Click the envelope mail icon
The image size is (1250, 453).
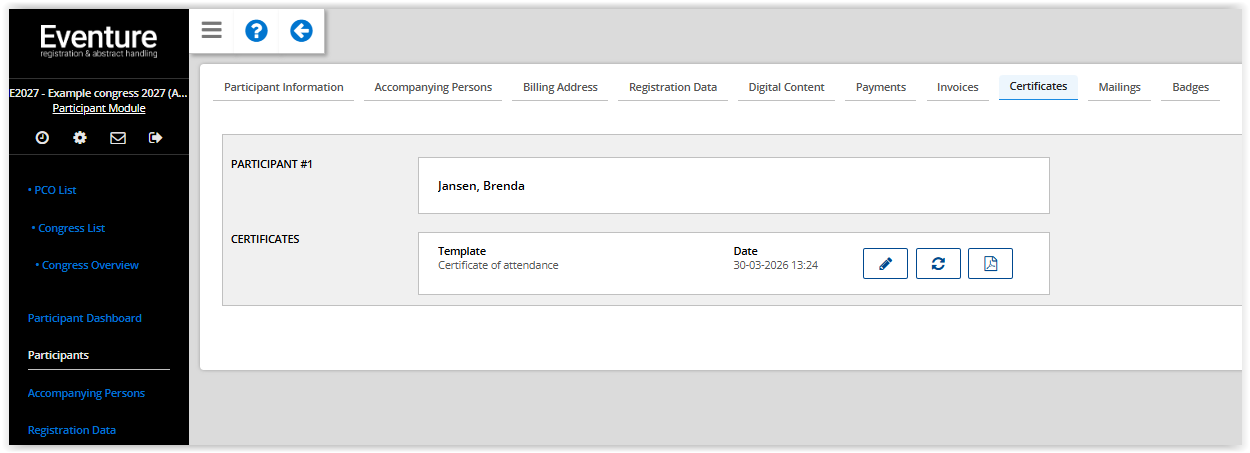[118, 138]
